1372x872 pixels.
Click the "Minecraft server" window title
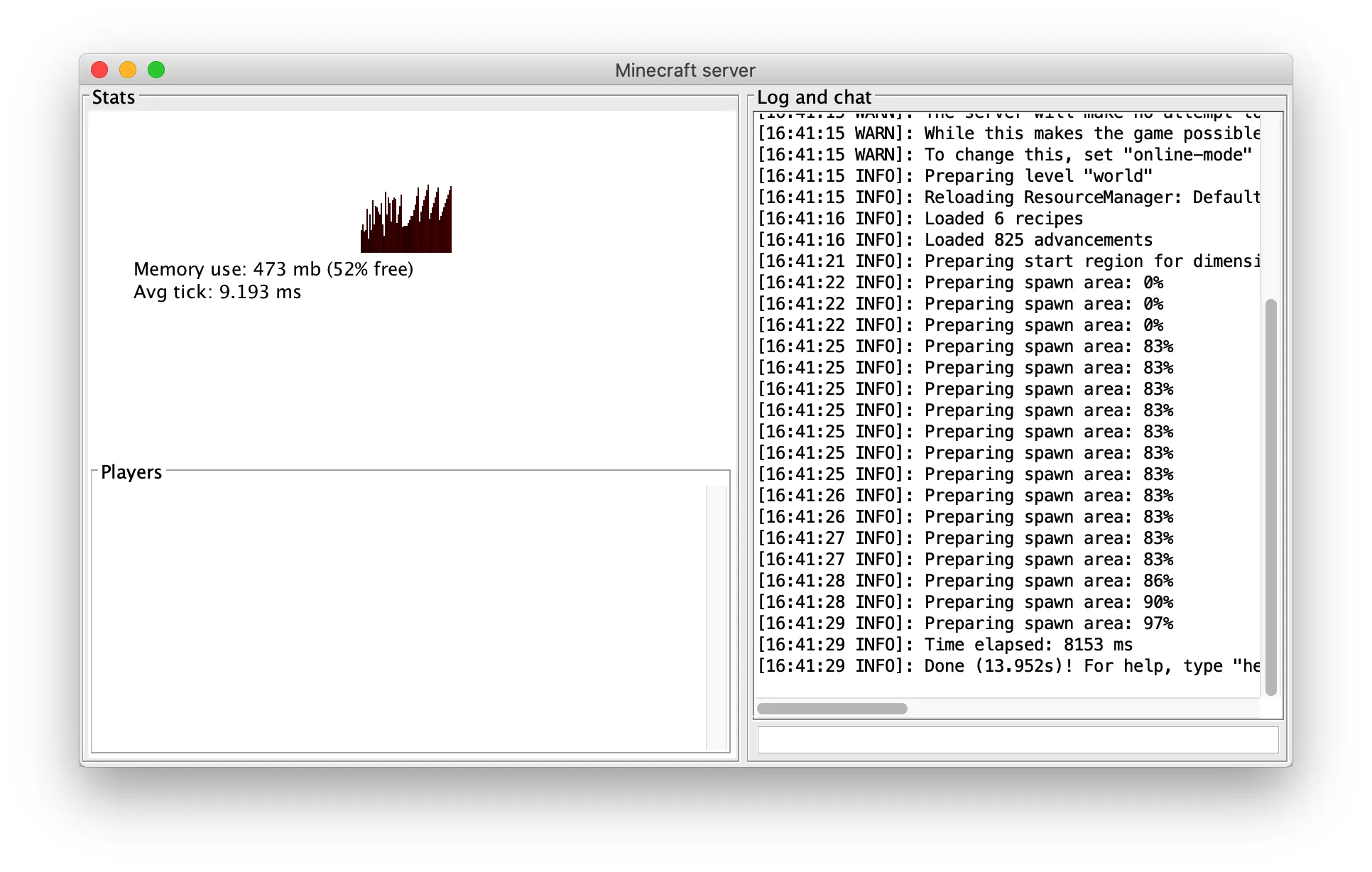click(685, 70)
